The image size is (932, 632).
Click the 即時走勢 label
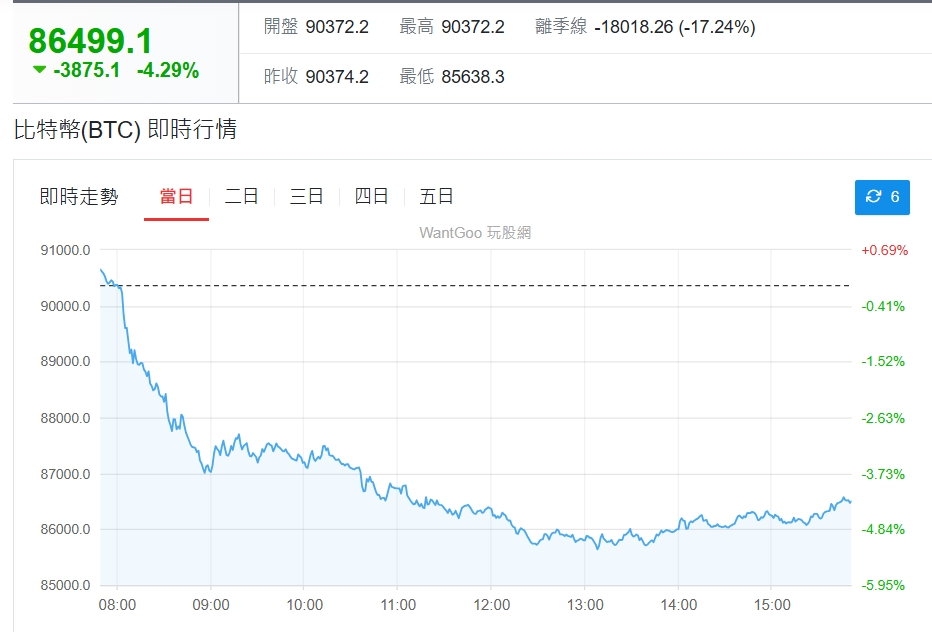tap(79, 197)
